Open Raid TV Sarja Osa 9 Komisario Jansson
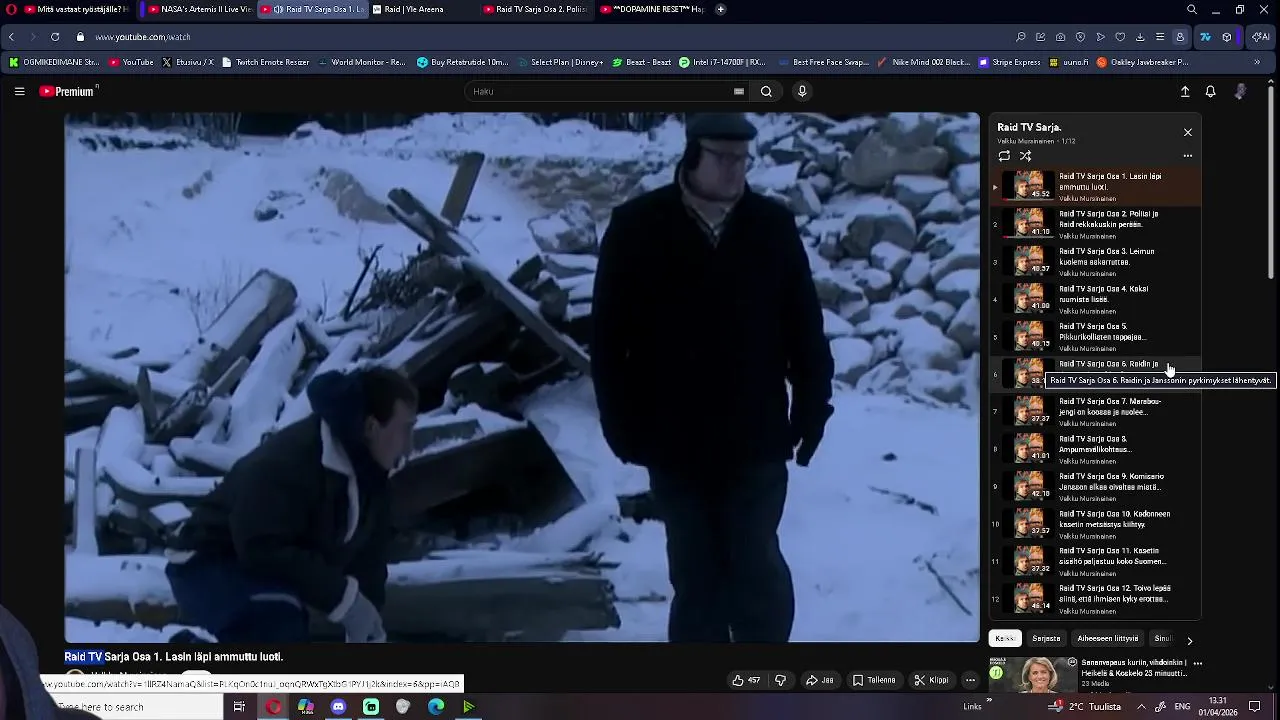Viewport: 1280px width, 720px height. tap(1095, 487)
